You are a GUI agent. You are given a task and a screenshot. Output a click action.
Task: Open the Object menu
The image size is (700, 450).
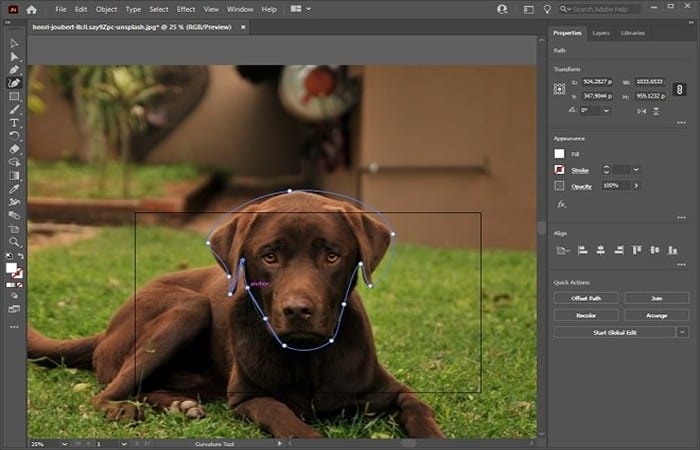point(106,9)
